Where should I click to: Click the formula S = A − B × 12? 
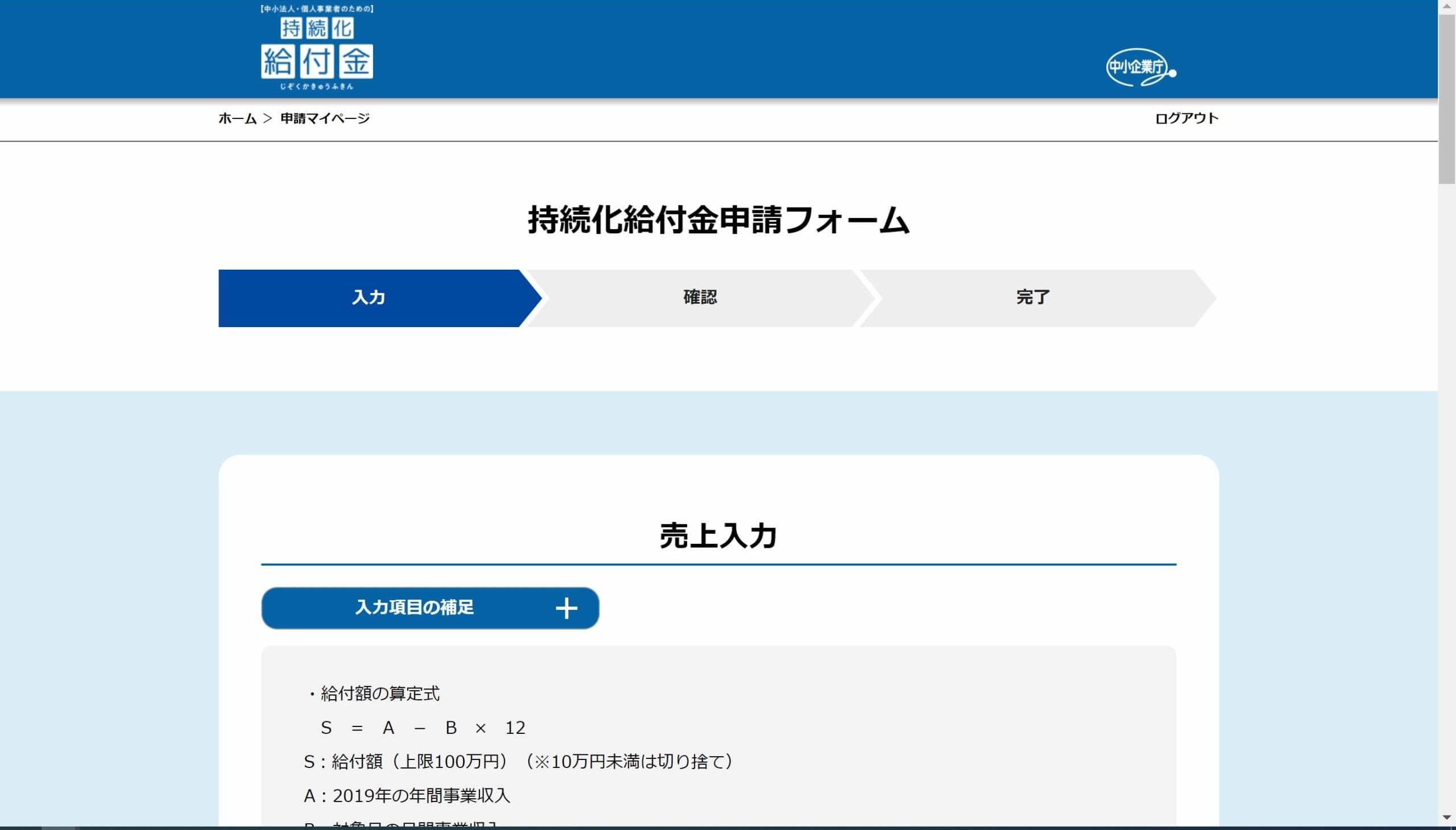[423, 728]
